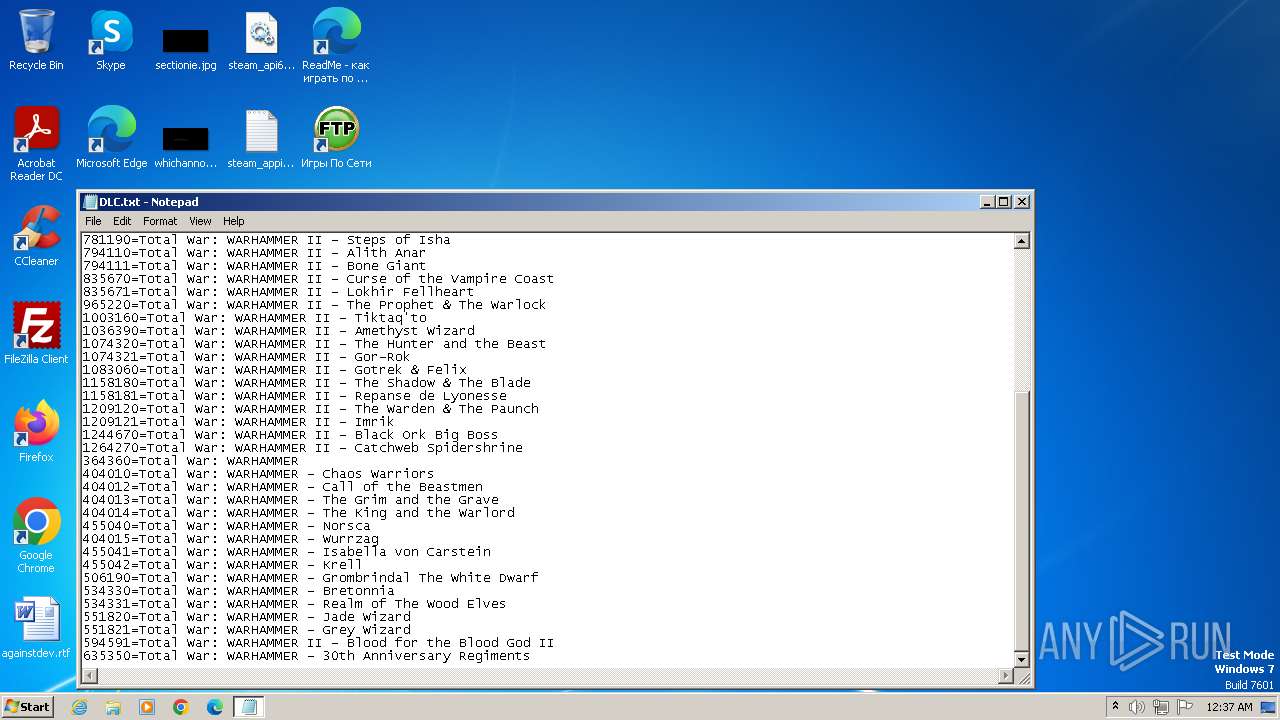Open FileZilla Client shortcut
This screenshot has height=720, width=1280.
[37, 334]
